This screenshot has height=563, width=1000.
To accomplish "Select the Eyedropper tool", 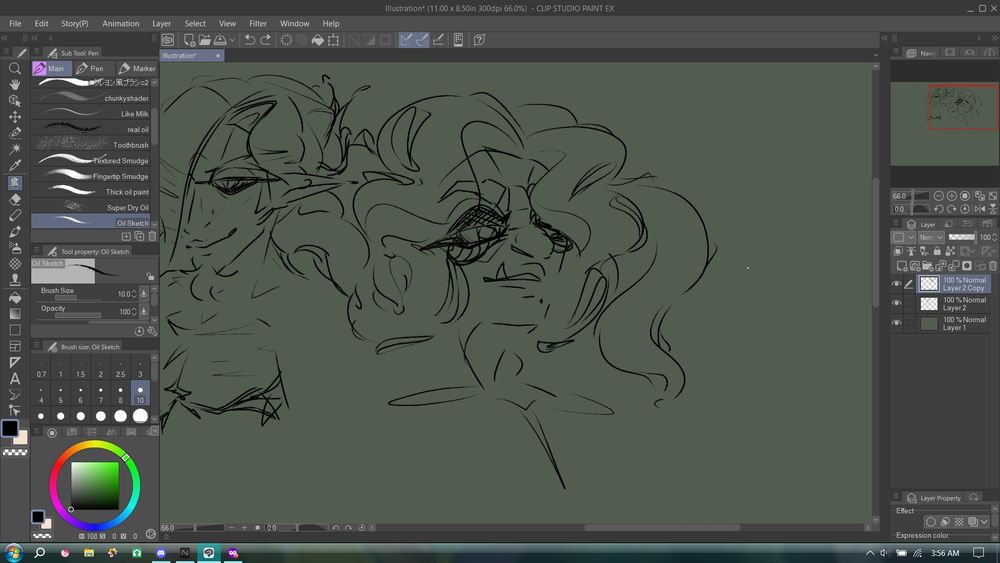I will click(15, 166).
